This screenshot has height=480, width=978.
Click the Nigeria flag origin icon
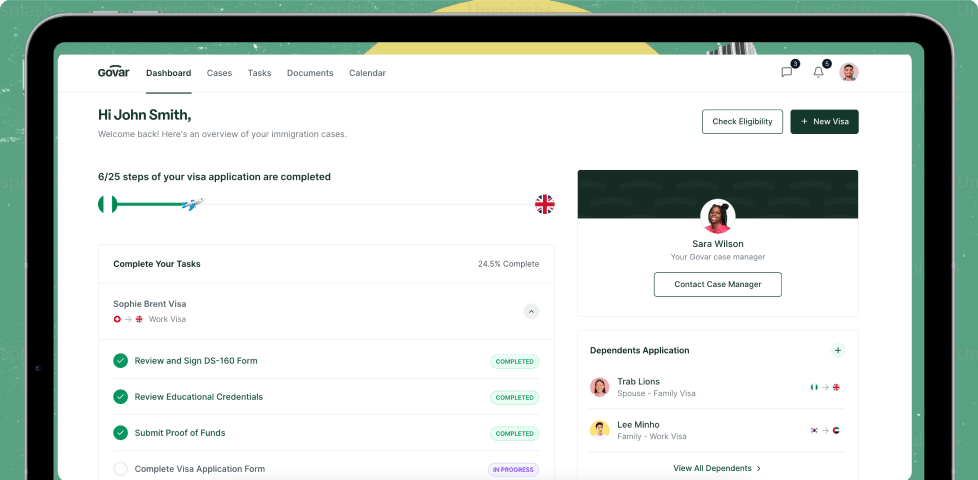point(107,204)
